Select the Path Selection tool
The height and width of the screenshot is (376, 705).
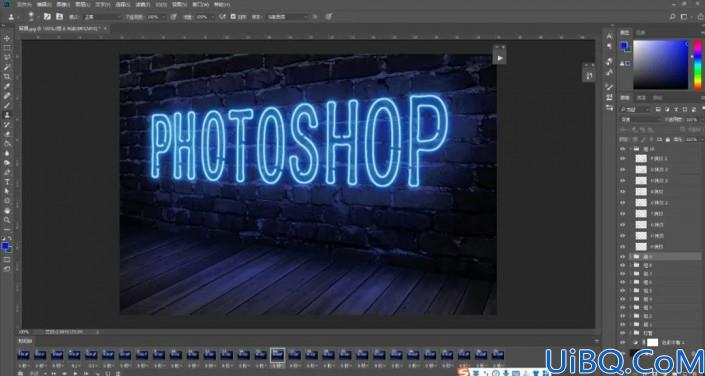[x=7, y=191]
